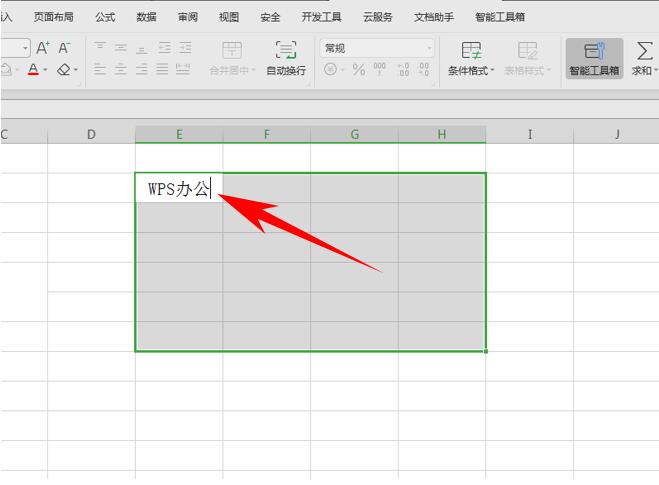The height and width of the screenshot is (485, 659).
Task: Switch to the 智能工具箱 tab
Action: 500,17
